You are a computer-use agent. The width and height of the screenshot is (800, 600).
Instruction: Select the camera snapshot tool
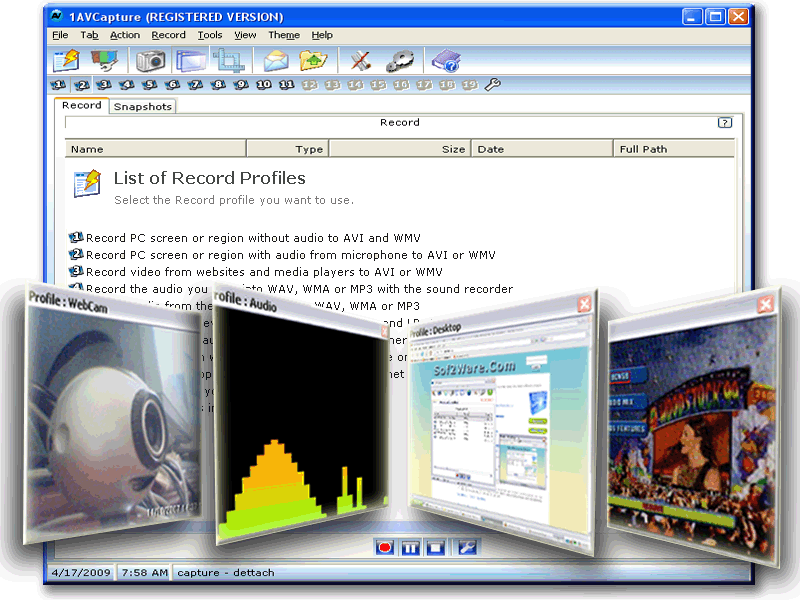[x=150, y=61]
